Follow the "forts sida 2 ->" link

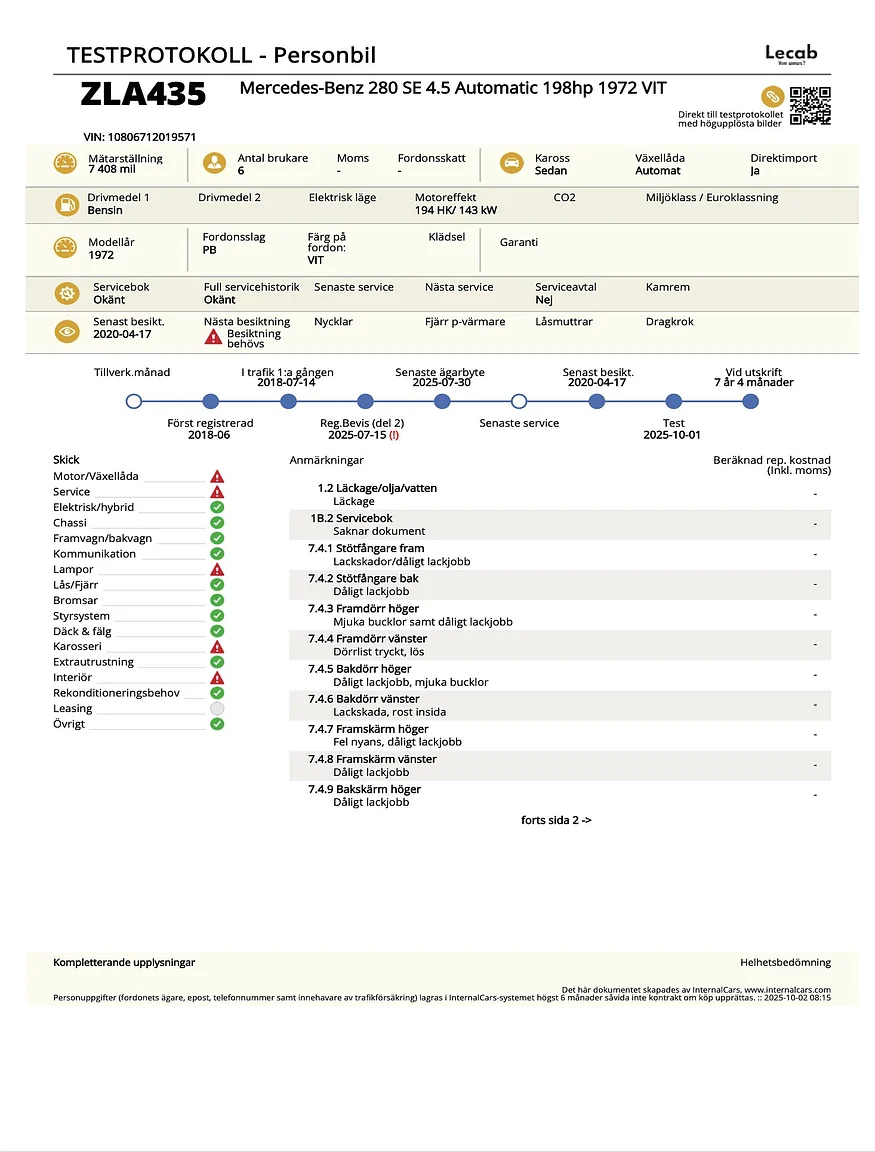click(556, 820)
